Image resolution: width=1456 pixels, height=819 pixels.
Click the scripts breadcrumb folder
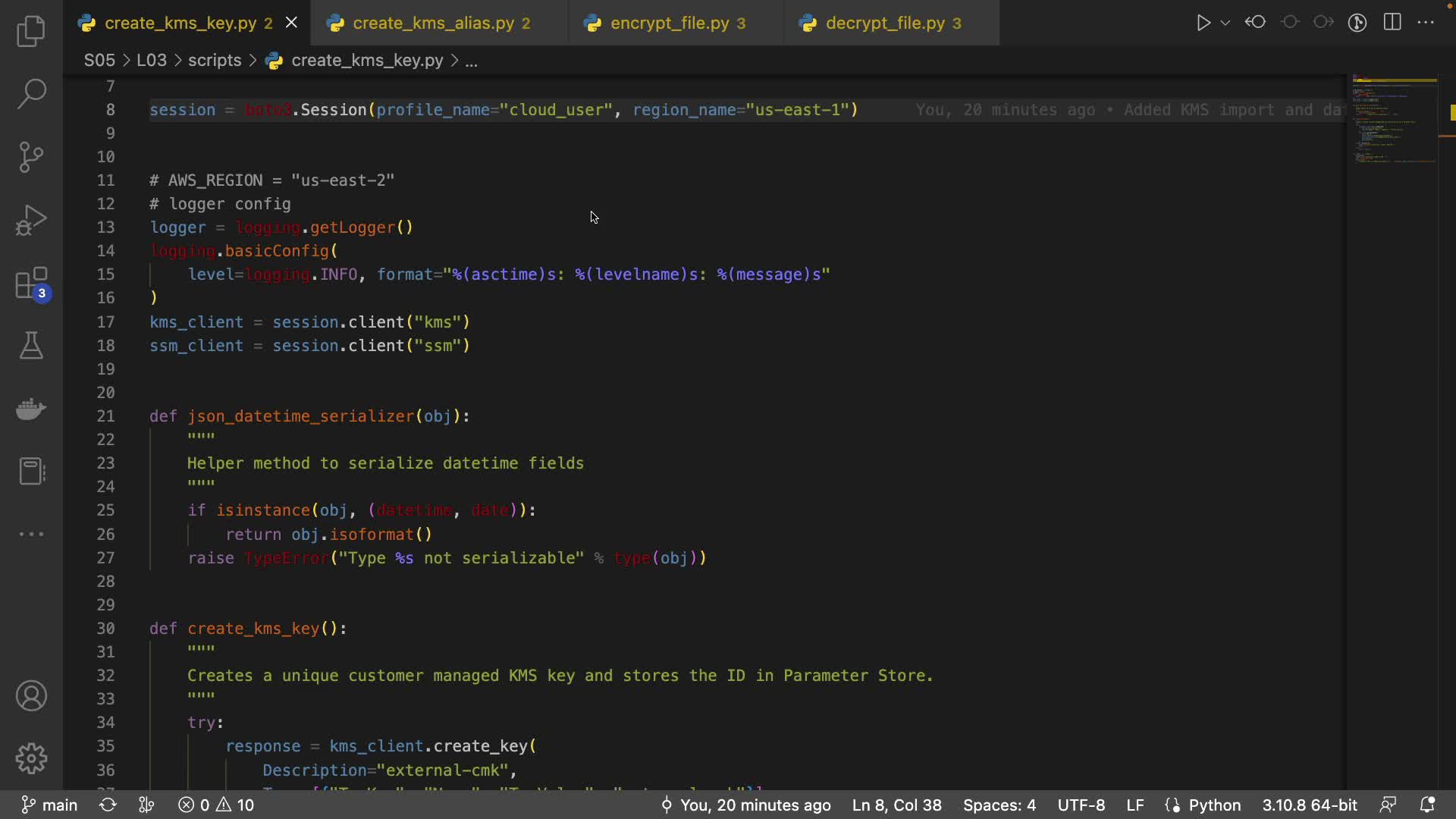click(x=215, y=61)
